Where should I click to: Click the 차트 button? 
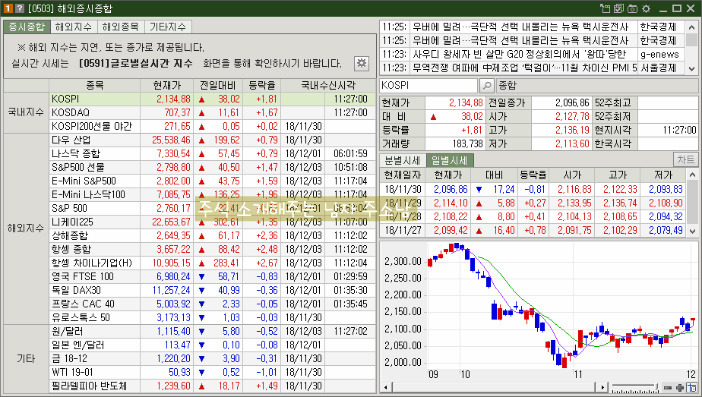(685, 160)
